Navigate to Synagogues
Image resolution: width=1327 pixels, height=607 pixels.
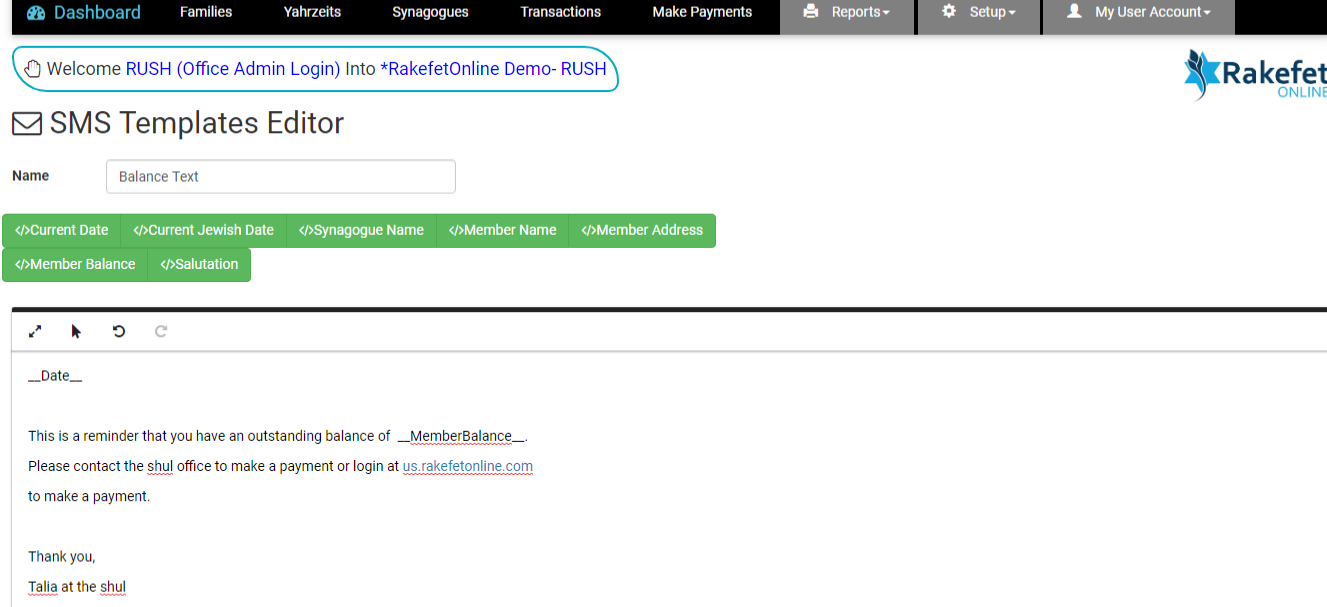pos(431,12)
